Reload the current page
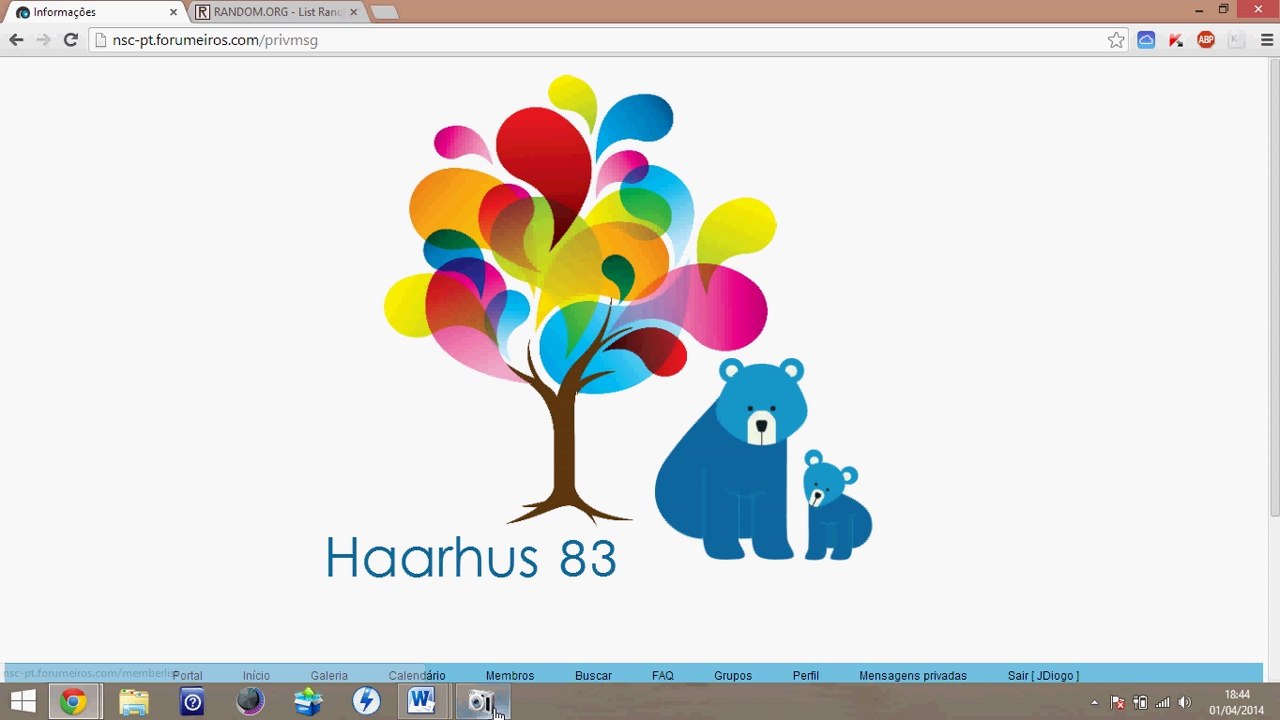This screenshot has height=720, width=1280. pyautogui.click(x=70, y=40)
